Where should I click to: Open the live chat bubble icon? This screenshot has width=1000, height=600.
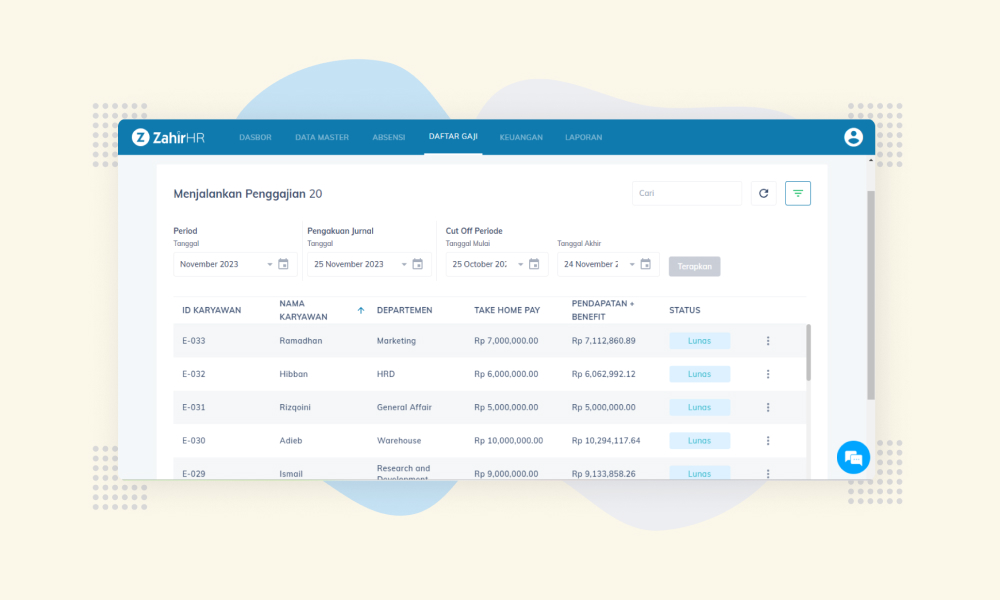[x=853, y=457]
